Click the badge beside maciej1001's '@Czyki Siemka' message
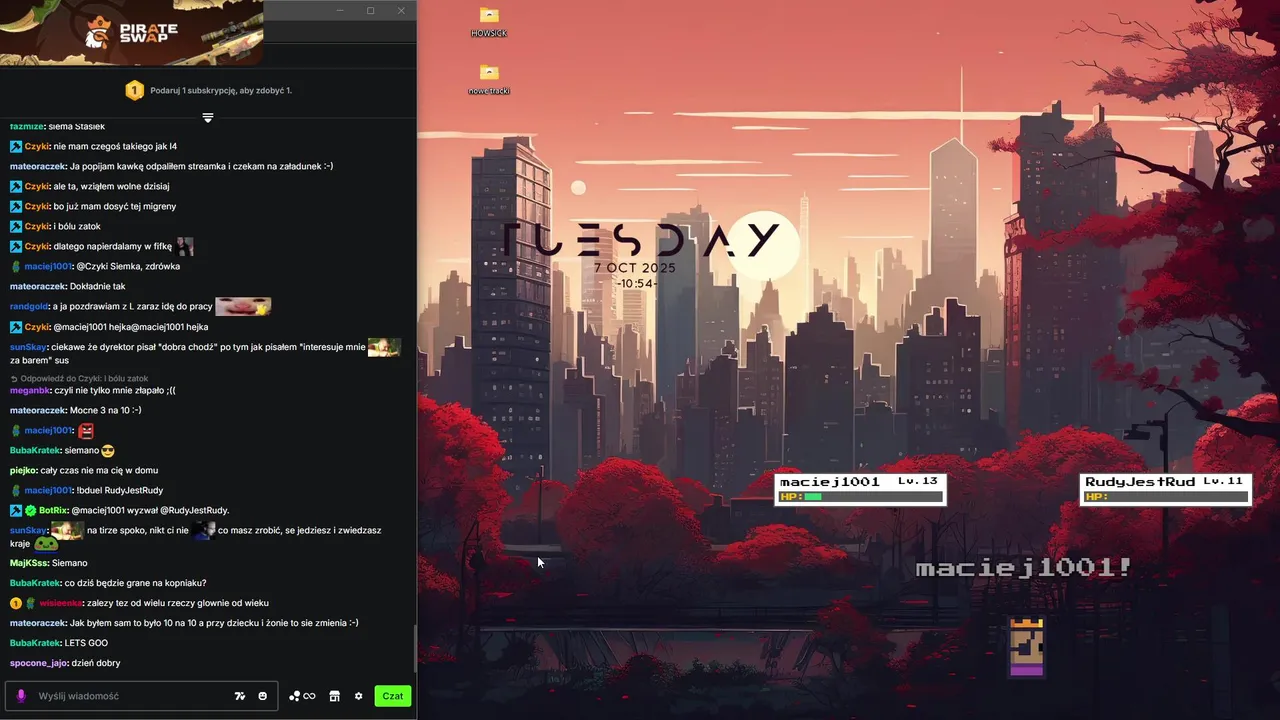Image resolution: width=1280 pixels, height=720 pixels. pos(16,267)
